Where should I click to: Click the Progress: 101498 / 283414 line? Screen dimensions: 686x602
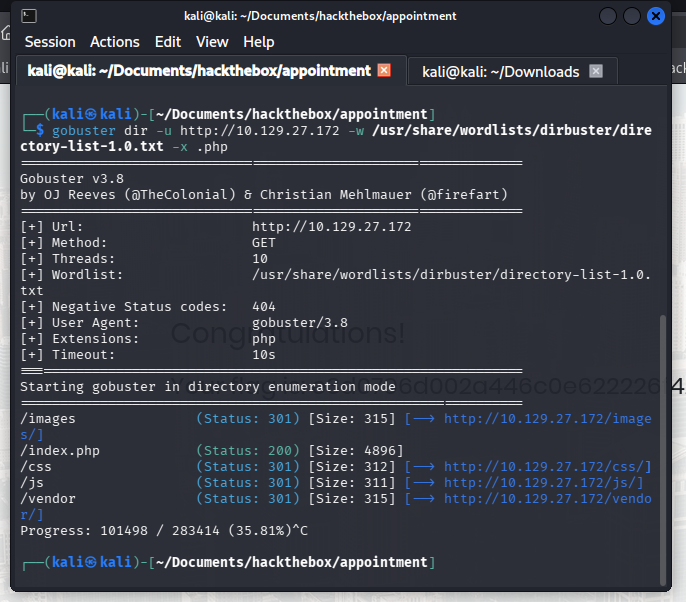point(164,531)
